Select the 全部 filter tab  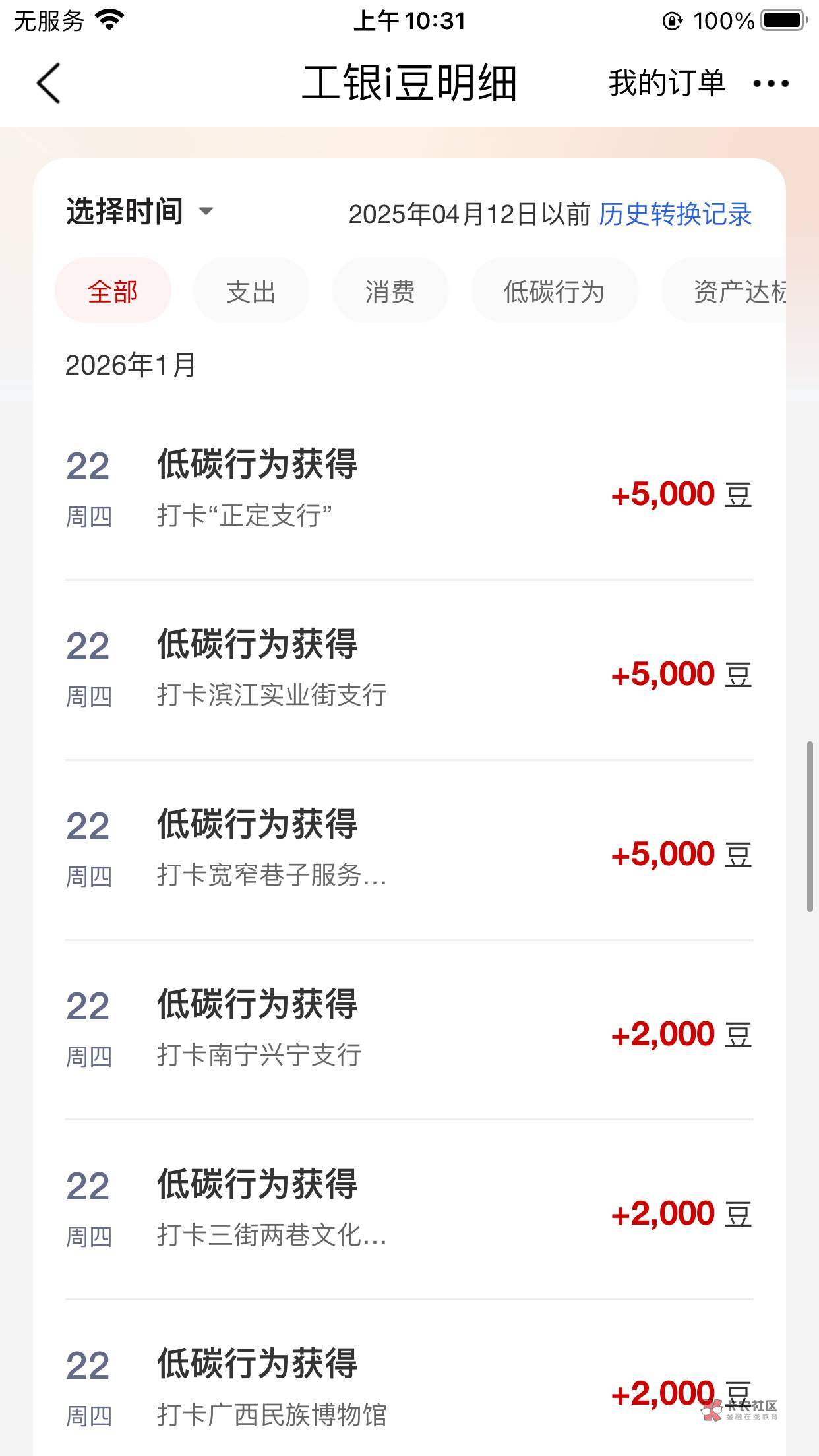pyautogui.click(x=113, y=291)
